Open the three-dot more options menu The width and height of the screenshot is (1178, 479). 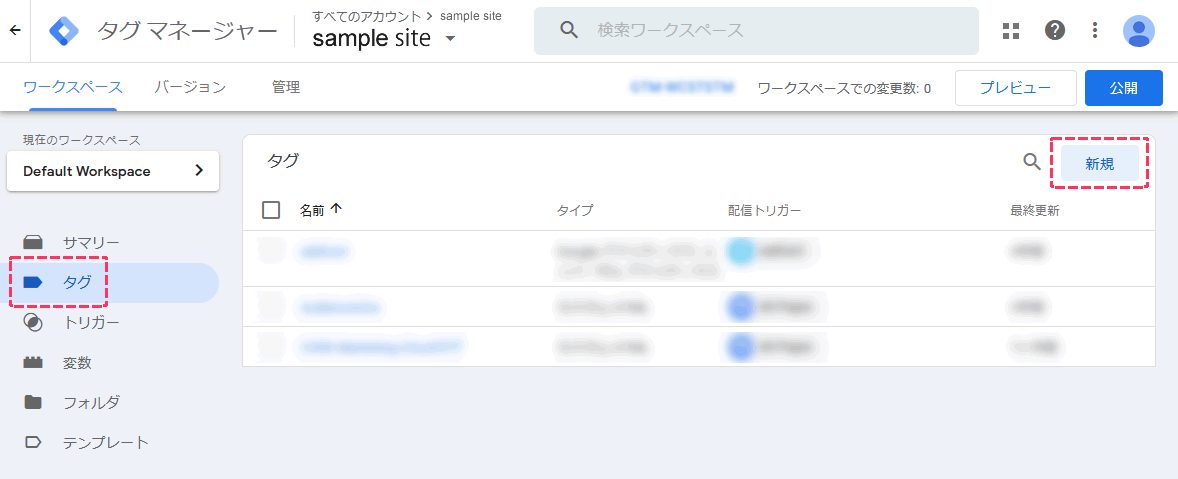[x=1095, y=31]
